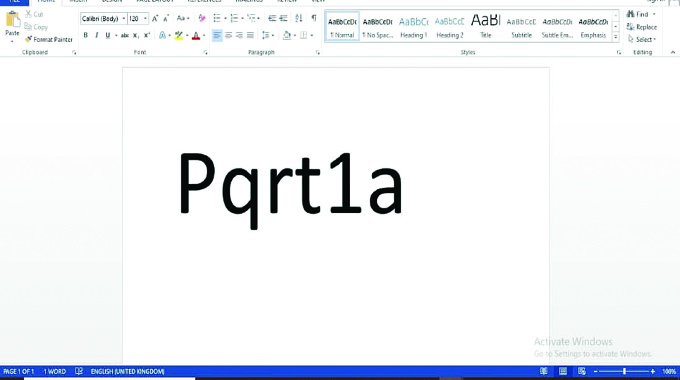Zoom in with the plus button
The image size is (680, 380).
[x=653, y=372]
